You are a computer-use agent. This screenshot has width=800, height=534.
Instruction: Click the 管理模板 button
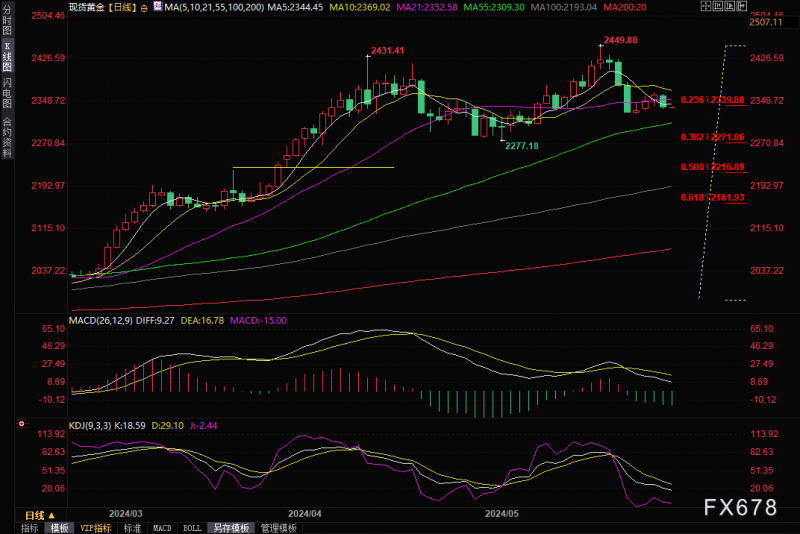pyautogui.click(x=279, y=528)
